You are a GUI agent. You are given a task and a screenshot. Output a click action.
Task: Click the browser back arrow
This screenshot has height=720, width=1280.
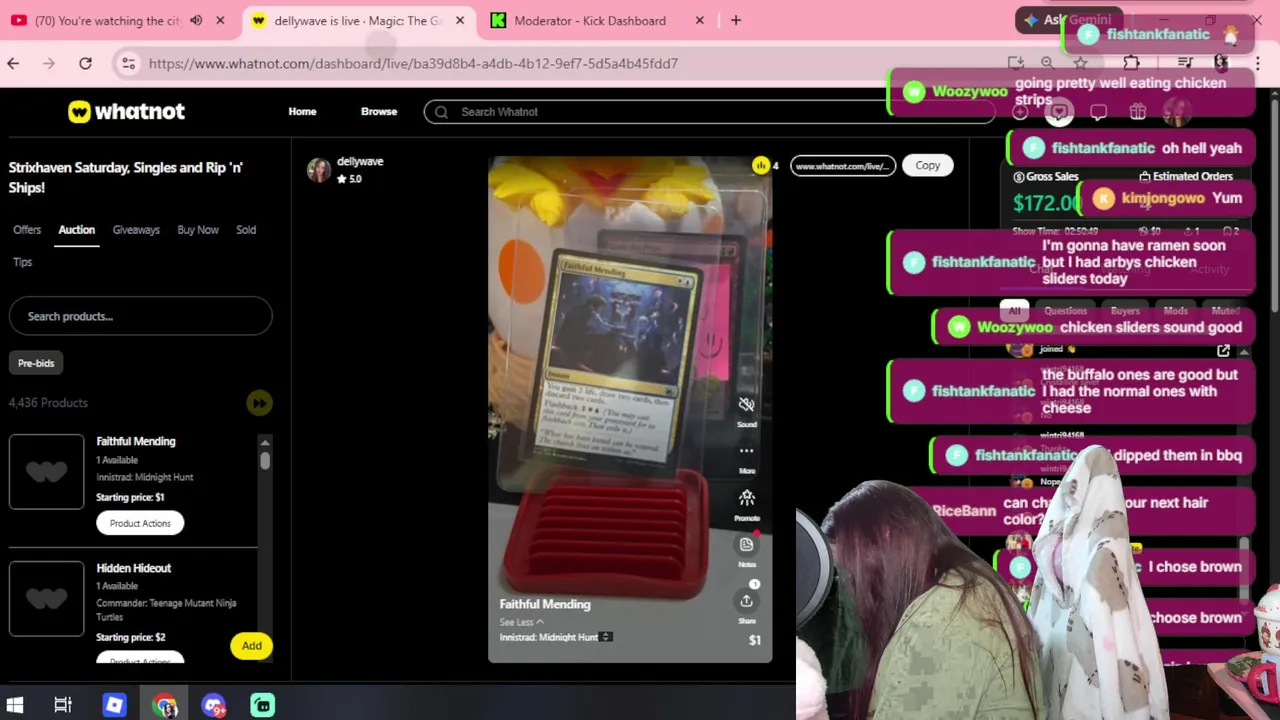(13, 64)
